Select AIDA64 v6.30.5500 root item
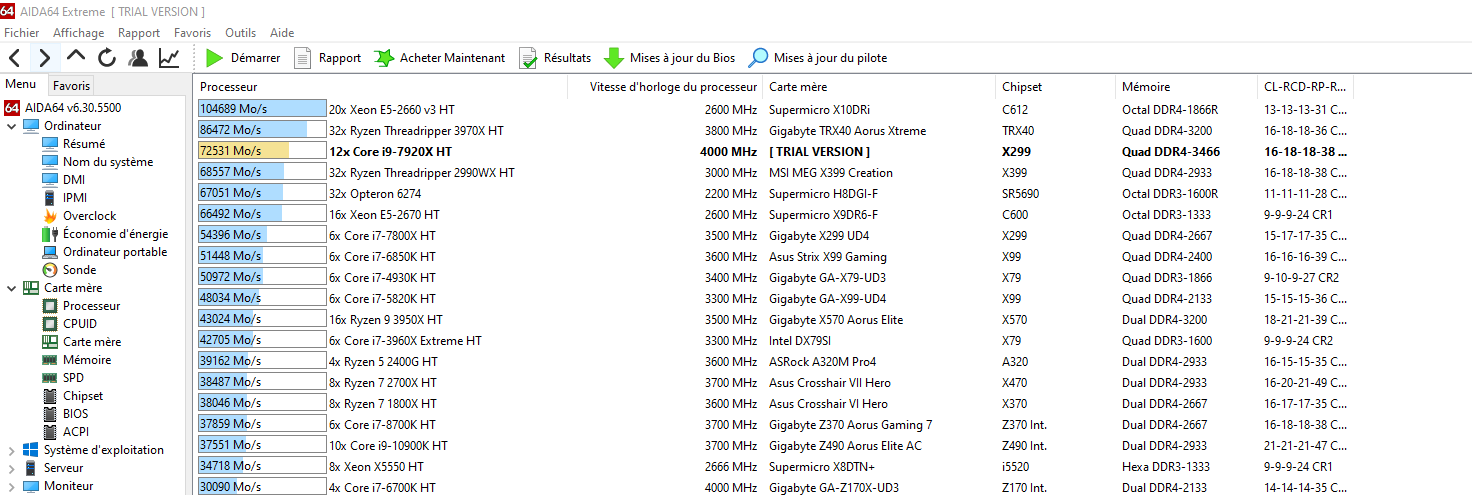This screenshot has width=1472, height=495. click(63, 108)
